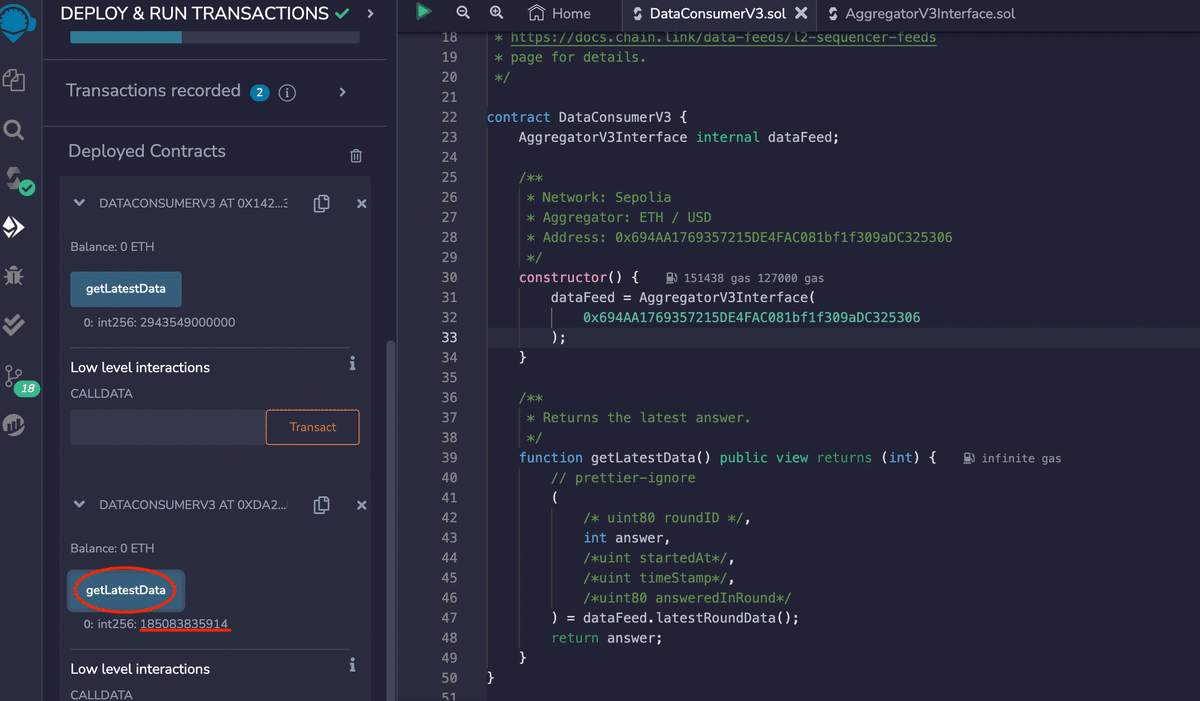Click the Deployed Contracts heading

point(147,151)
